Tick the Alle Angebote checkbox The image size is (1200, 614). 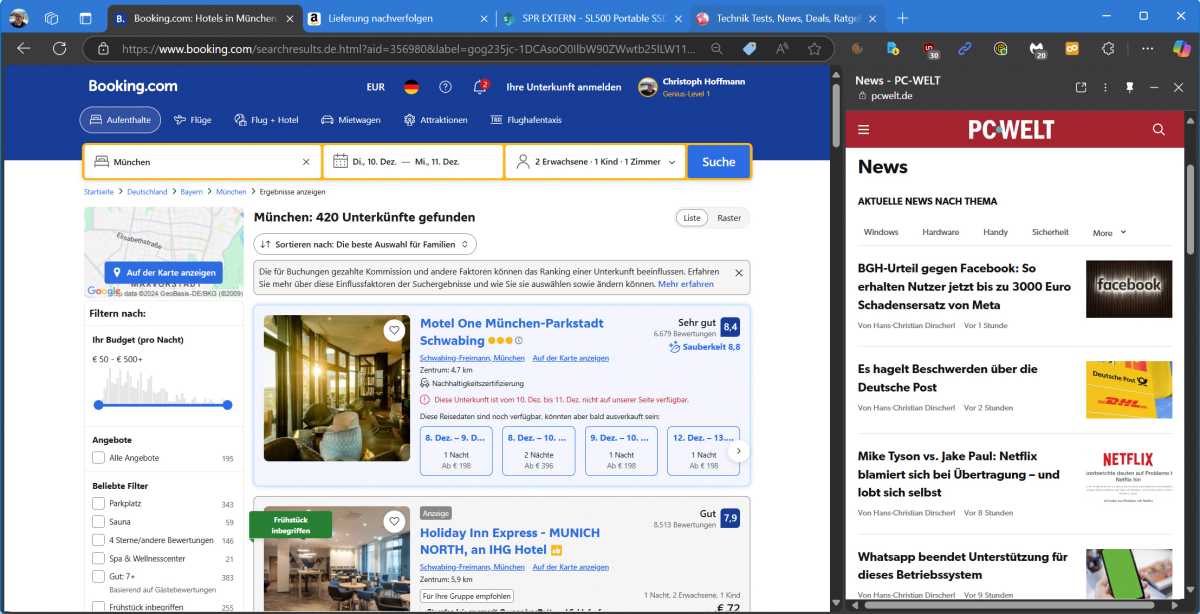[x=98, y=458]
